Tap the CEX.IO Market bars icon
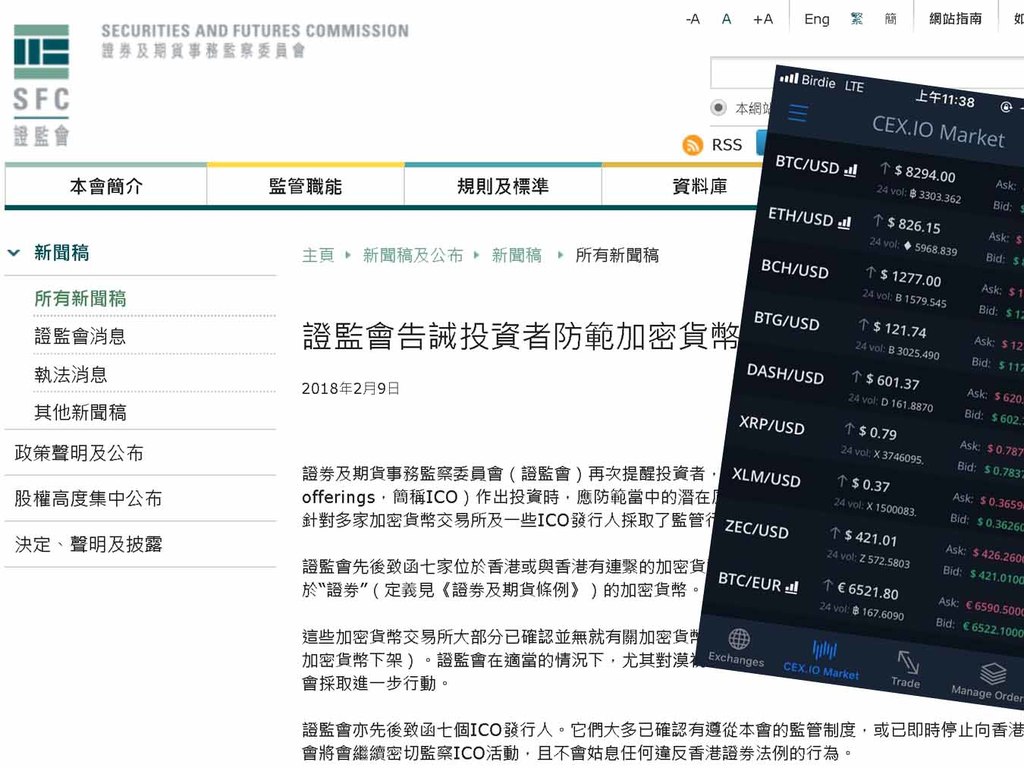This screenshot has width=1024, height=768. click(x=824, y=650)
